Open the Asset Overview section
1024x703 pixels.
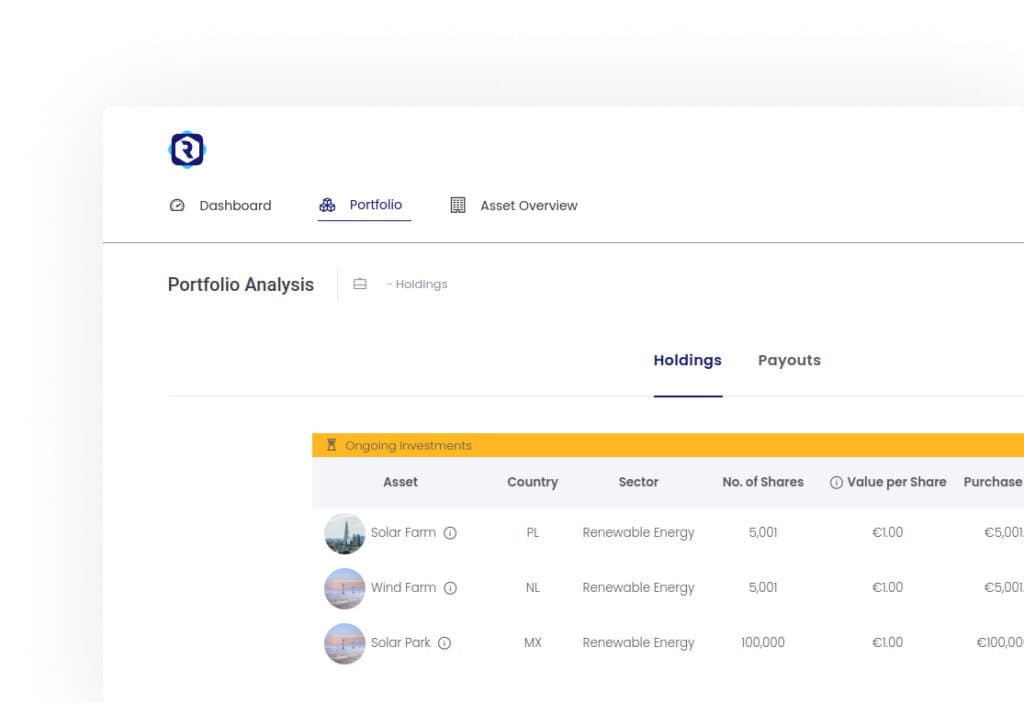[528, 205]
